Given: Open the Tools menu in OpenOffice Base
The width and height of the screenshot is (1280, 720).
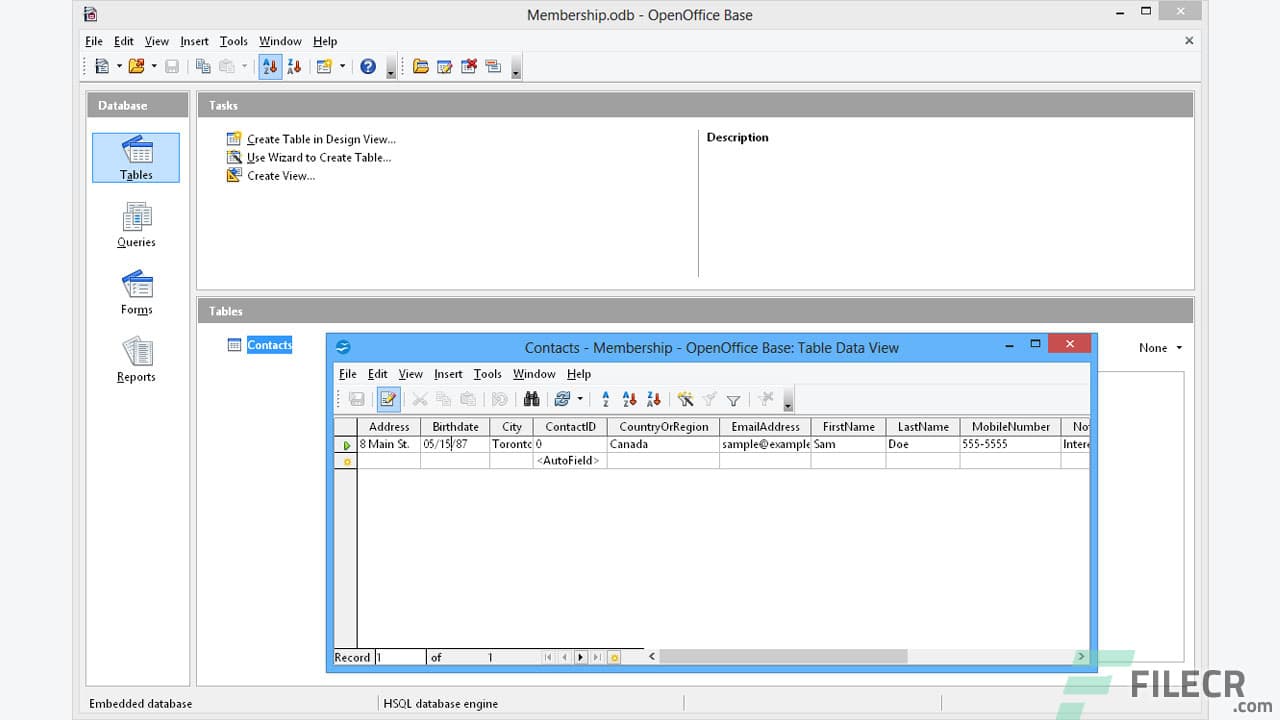Looking at the screenshot, I should point(233,41).
